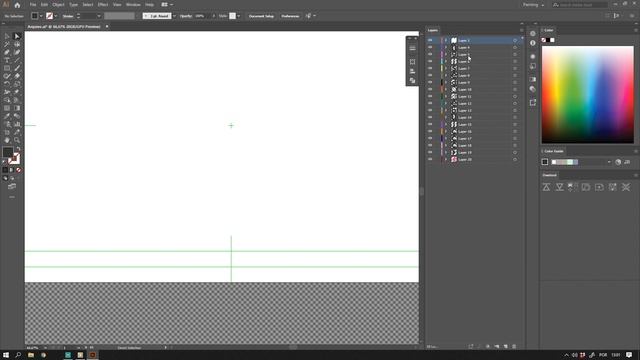640x360 pixels.
Task: Click the Home icon beside Ai logo
Action: 17,5
